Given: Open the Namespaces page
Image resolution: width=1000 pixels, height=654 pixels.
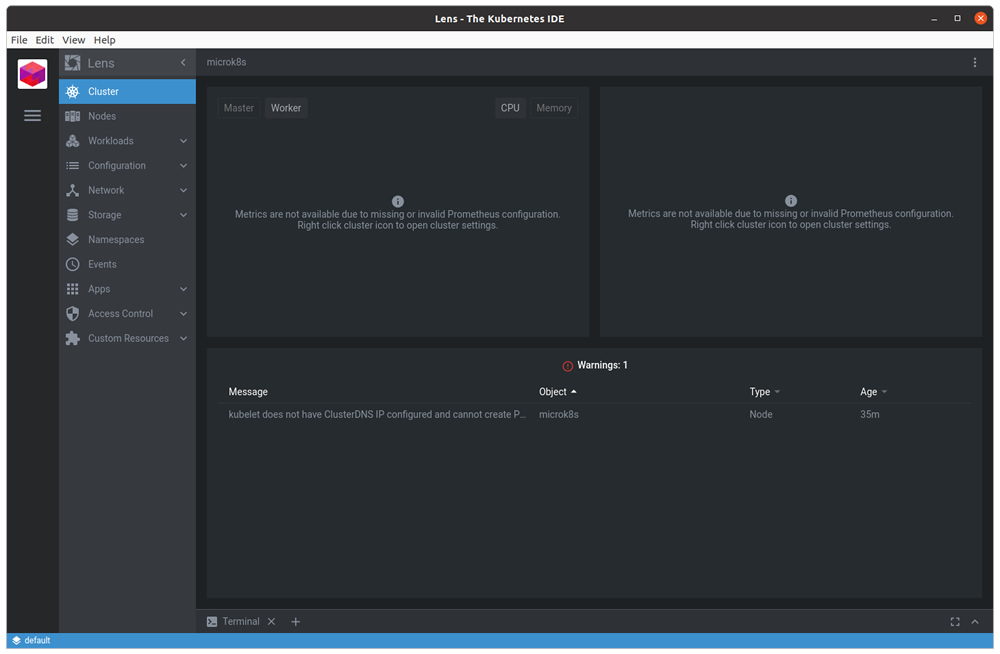Looking at the screenshot, I should click(128, 239).
